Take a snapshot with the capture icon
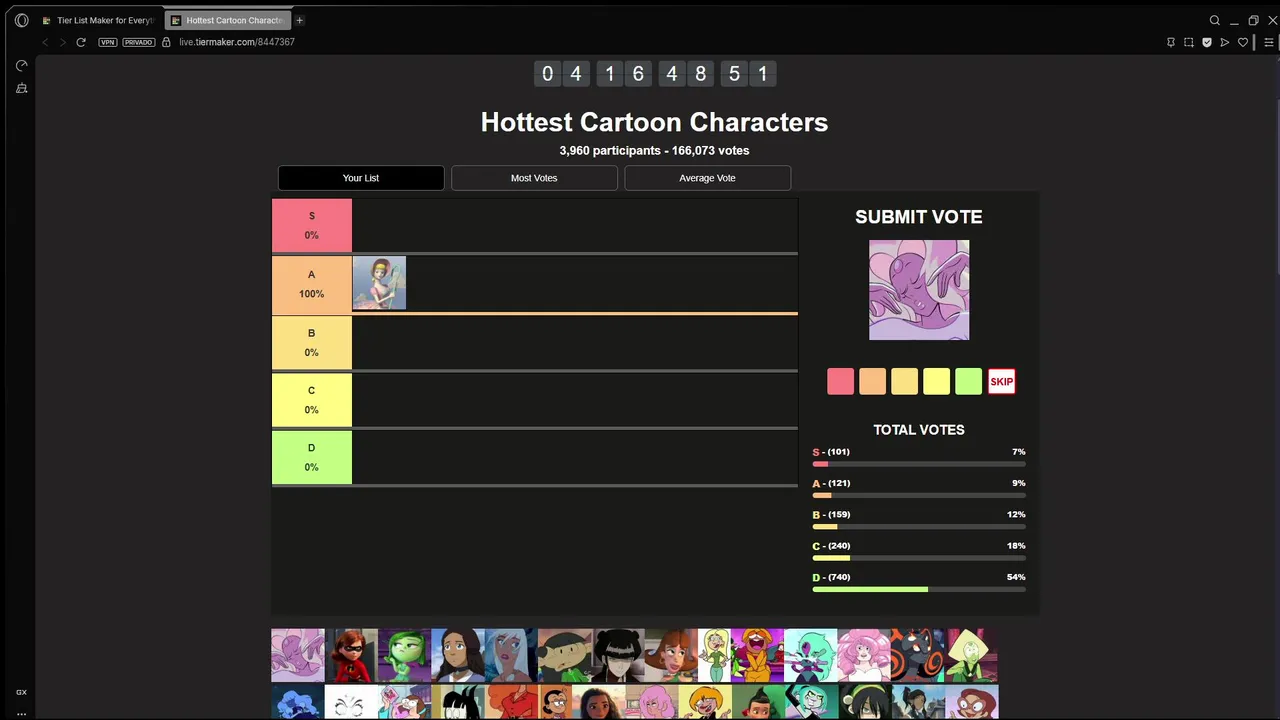The image size is (1280, 720). click(x=1189, y=42)
